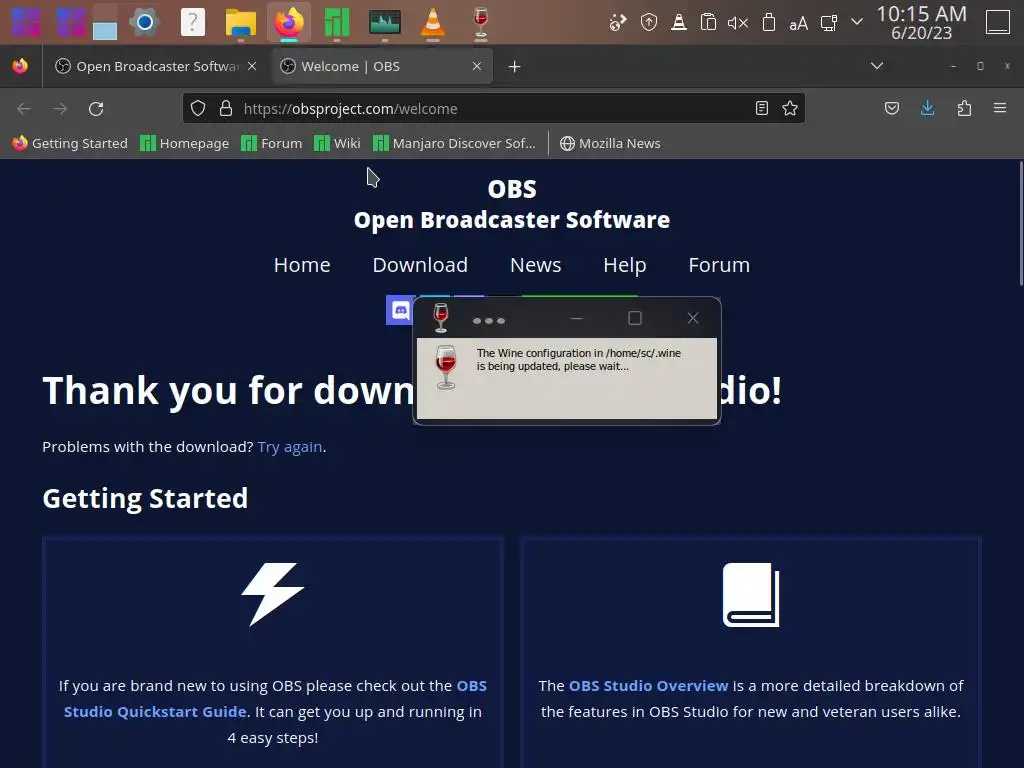
Task: Open the OBS Studio Quickstart Guide link
Action: pyautogui.click(x=275, y=699)
